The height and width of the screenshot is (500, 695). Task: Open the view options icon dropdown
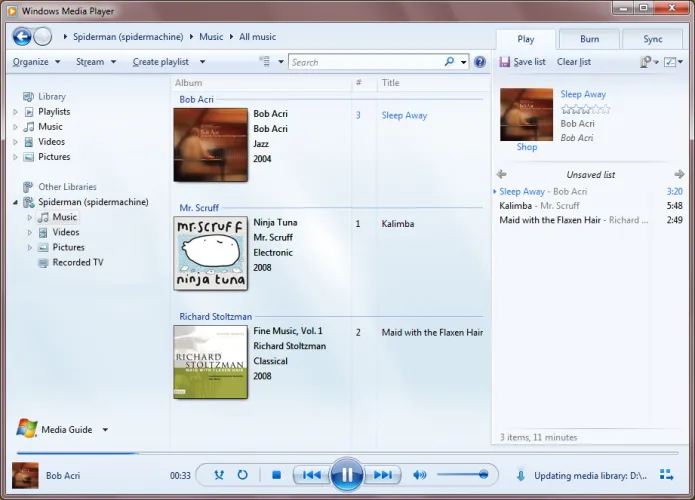click(x=265, y=62)
